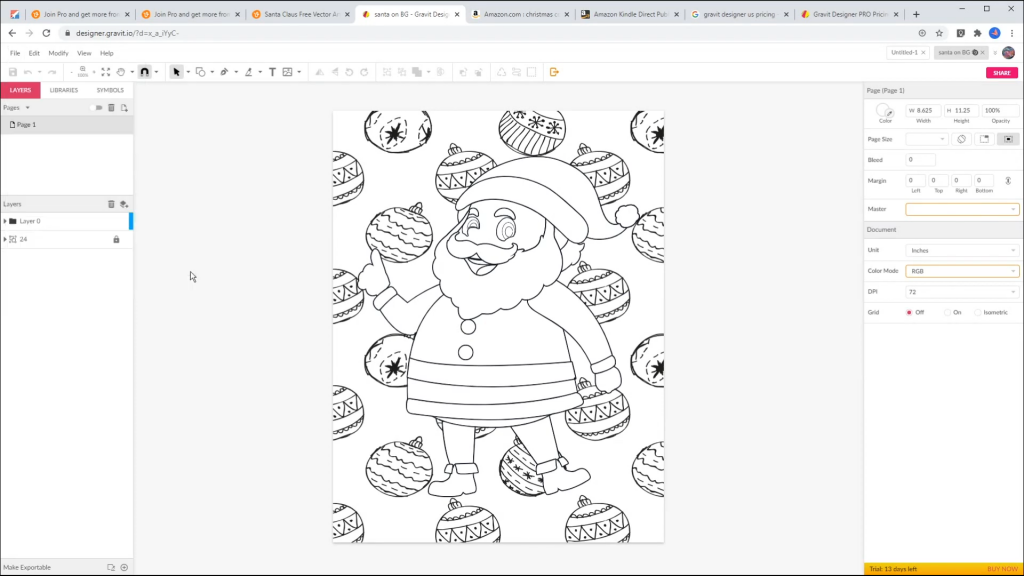Image resolution: width=1024 pixels, height=576 pixels.
Task: Activate the magnet snapping icon
Action: click(145, 72)
